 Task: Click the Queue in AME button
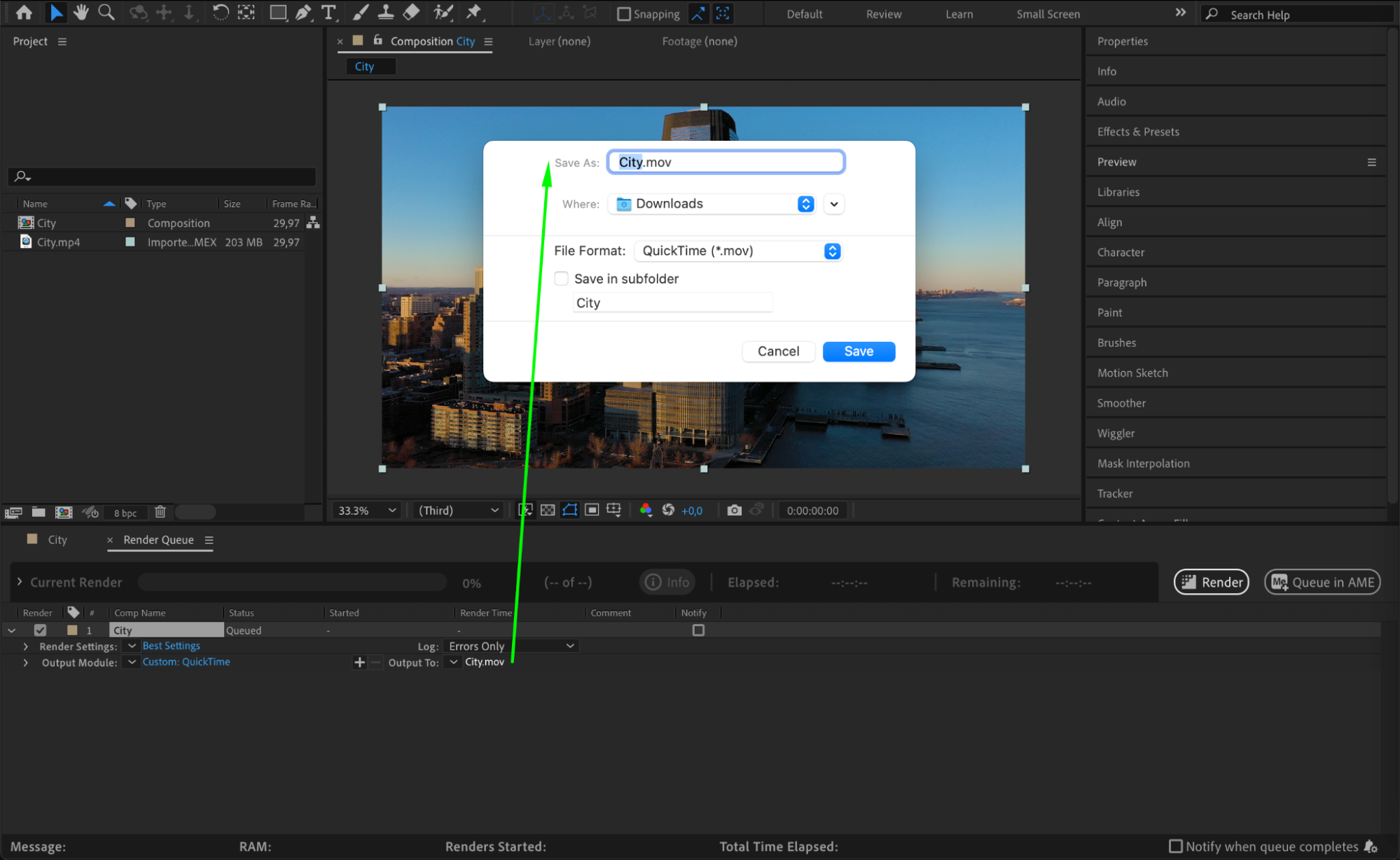(x=1322, y=582)
